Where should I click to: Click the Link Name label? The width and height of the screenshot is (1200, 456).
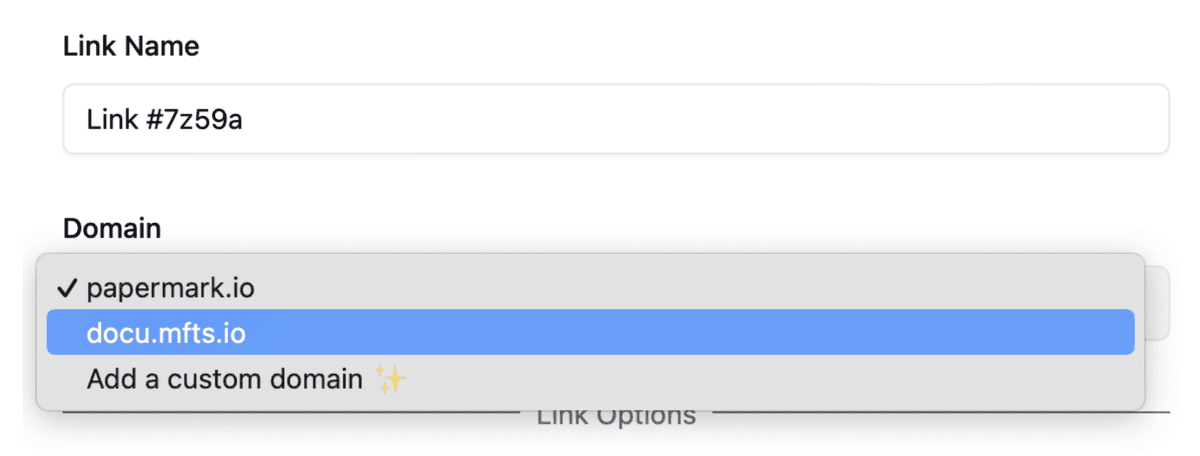(x=130, y=46)
